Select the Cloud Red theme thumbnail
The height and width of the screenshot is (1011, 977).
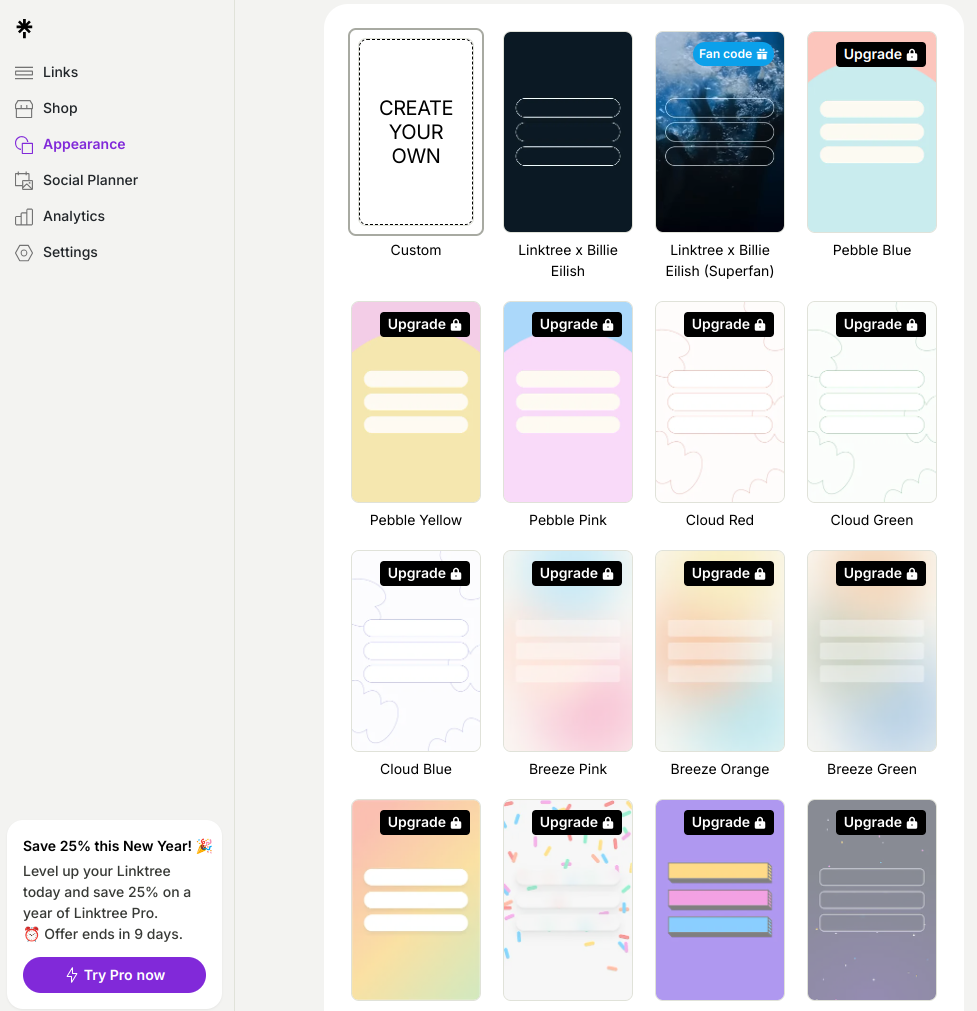tap(720, 402)
